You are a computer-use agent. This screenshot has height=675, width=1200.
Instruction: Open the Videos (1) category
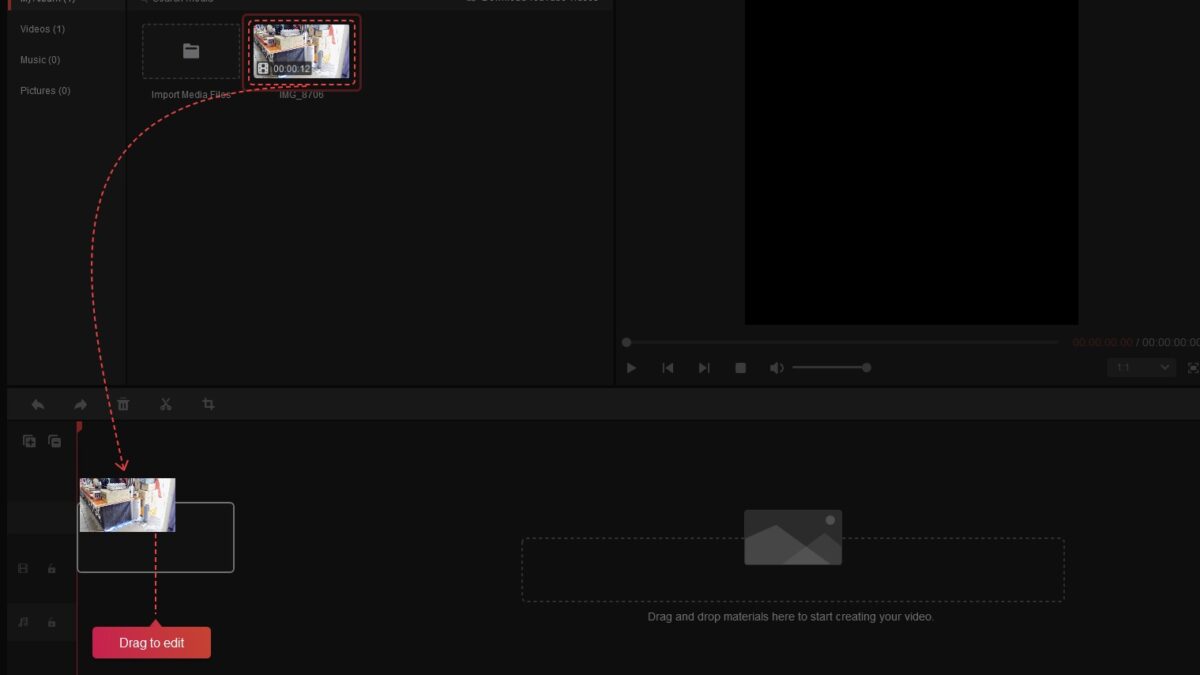43,29
